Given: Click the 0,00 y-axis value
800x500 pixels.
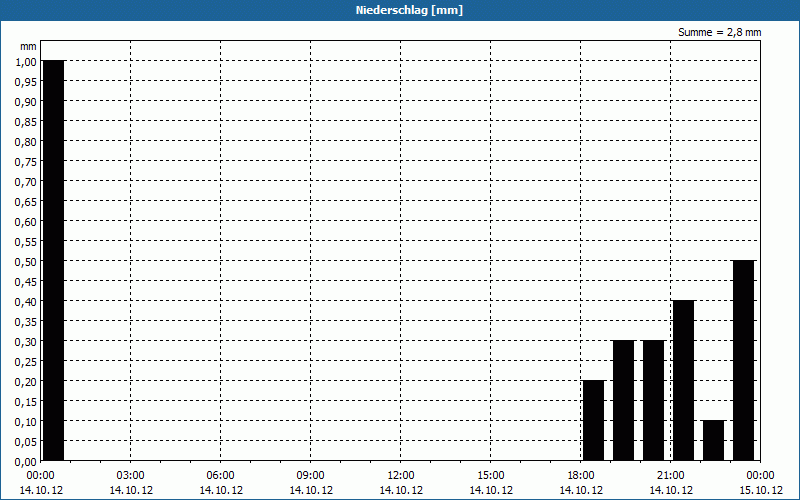Looking at the screenshot, I should click(x=26, y=462).
